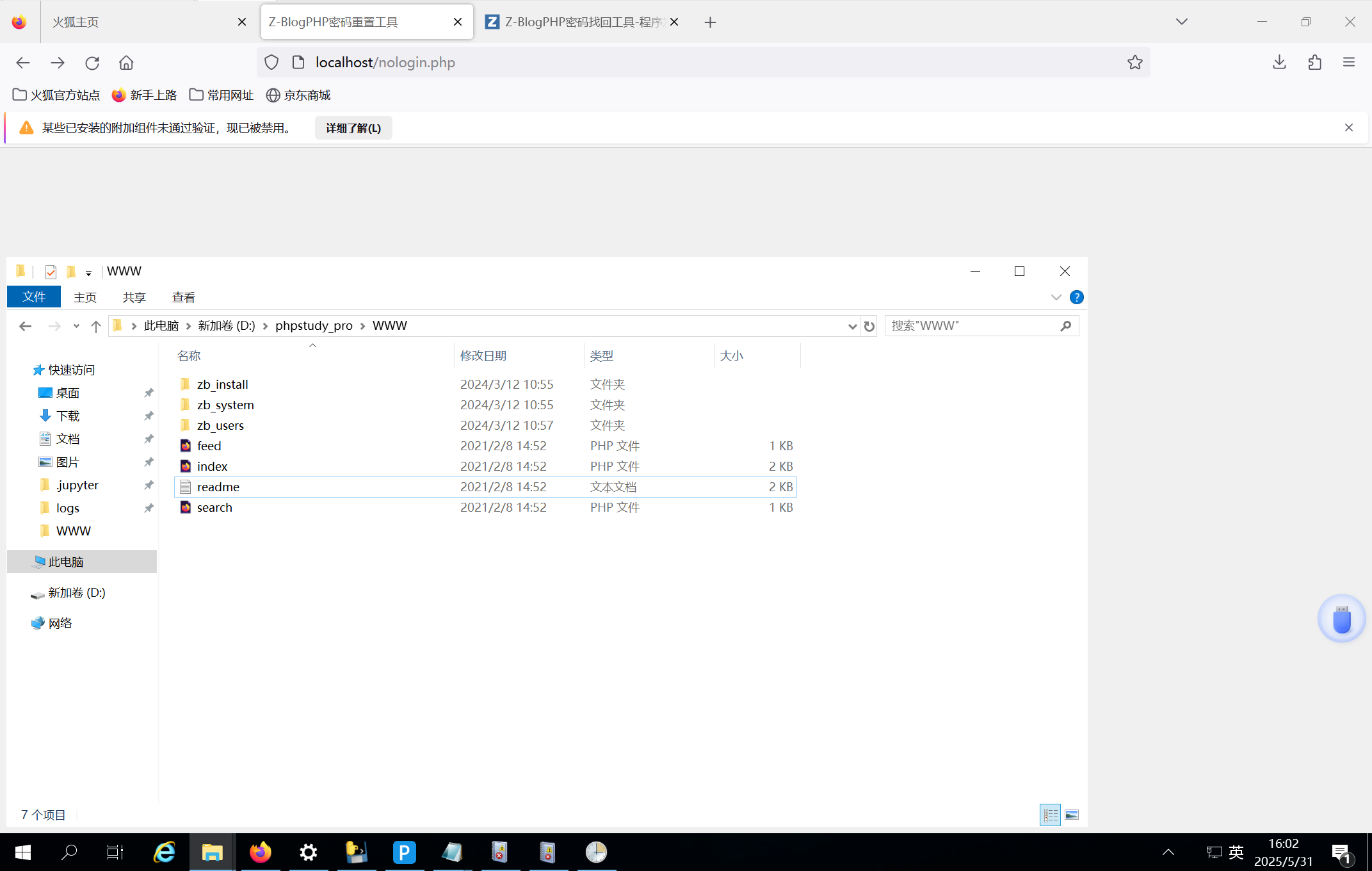Viewport: 1372px width, 871px height.
Task: Click the tracking protection shield icon
Action: point(271,62)
